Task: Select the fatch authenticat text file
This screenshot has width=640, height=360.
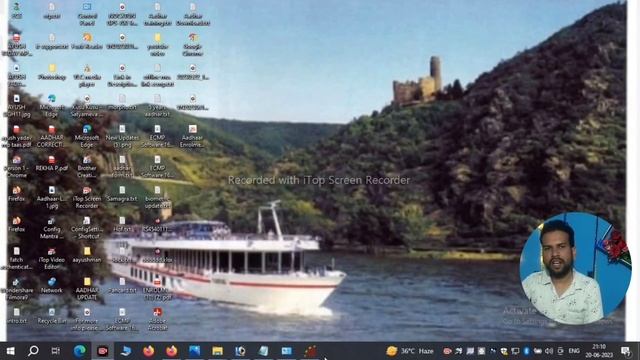Action: tap(16, 258)
